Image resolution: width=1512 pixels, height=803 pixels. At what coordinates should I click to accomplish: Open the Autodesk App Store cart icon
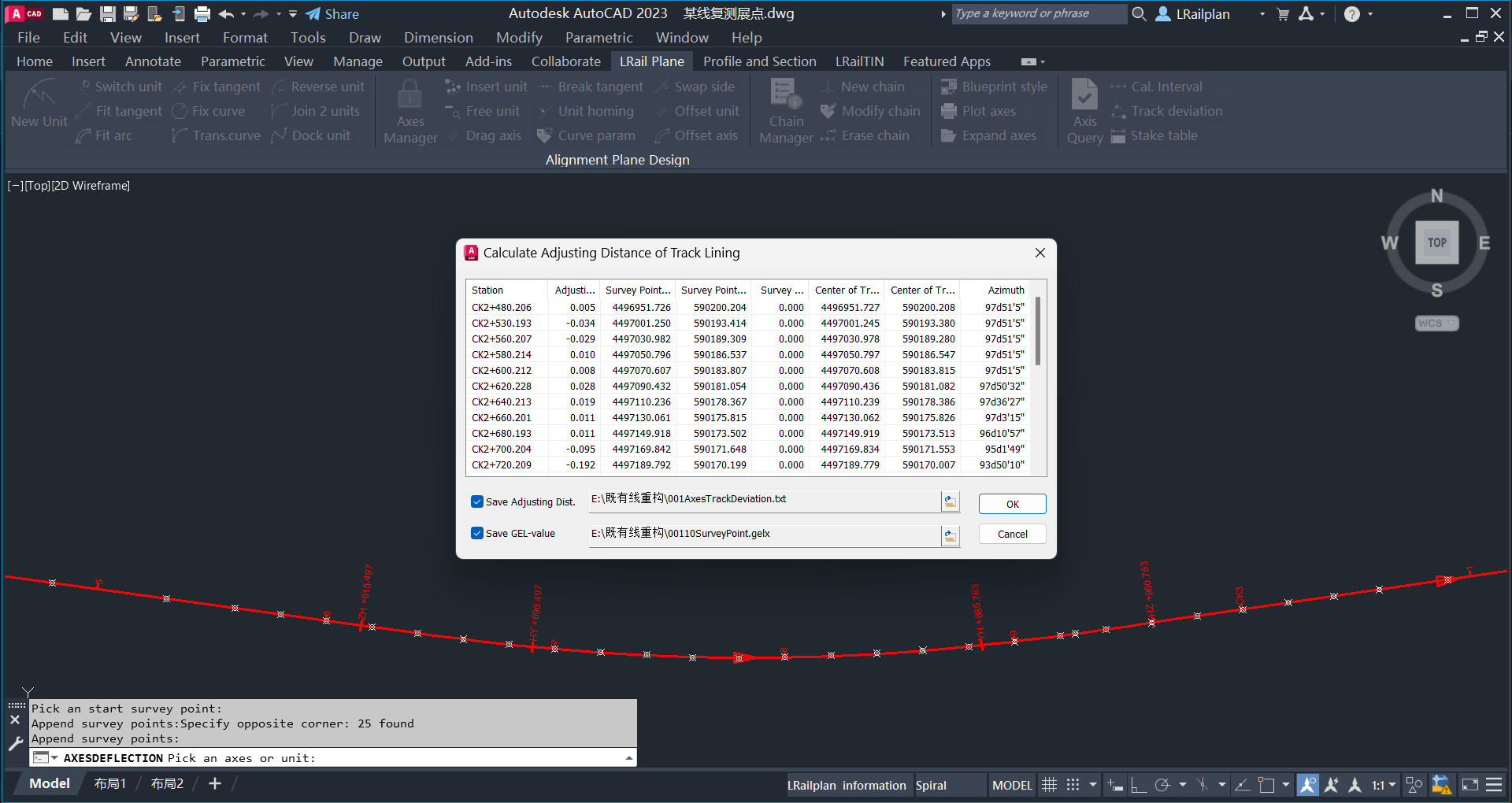click(x=1283, y=14)
